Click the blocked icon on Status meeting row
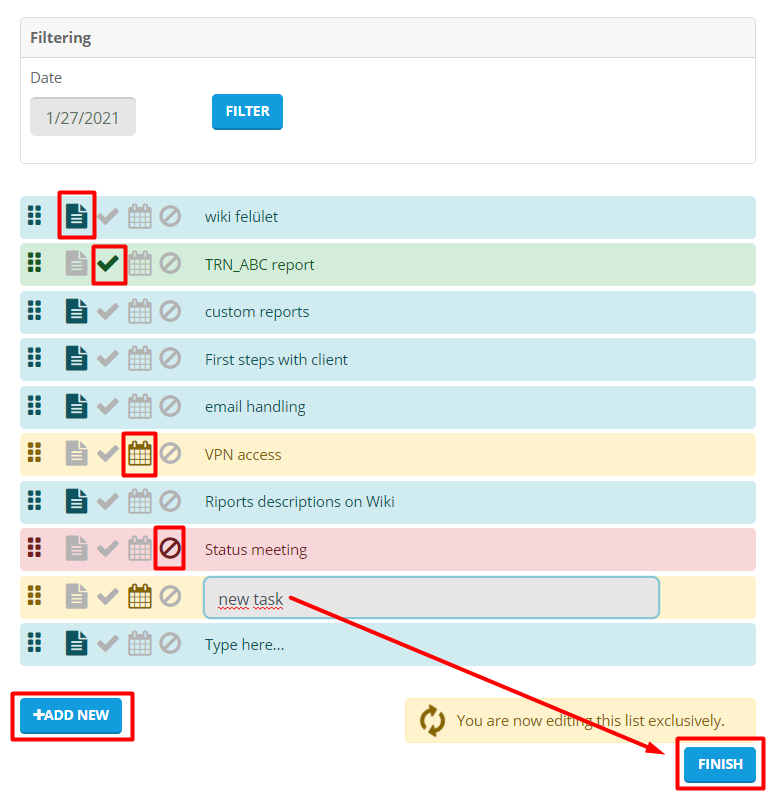The width and height of the screenshot is (776, 792). 170,549
